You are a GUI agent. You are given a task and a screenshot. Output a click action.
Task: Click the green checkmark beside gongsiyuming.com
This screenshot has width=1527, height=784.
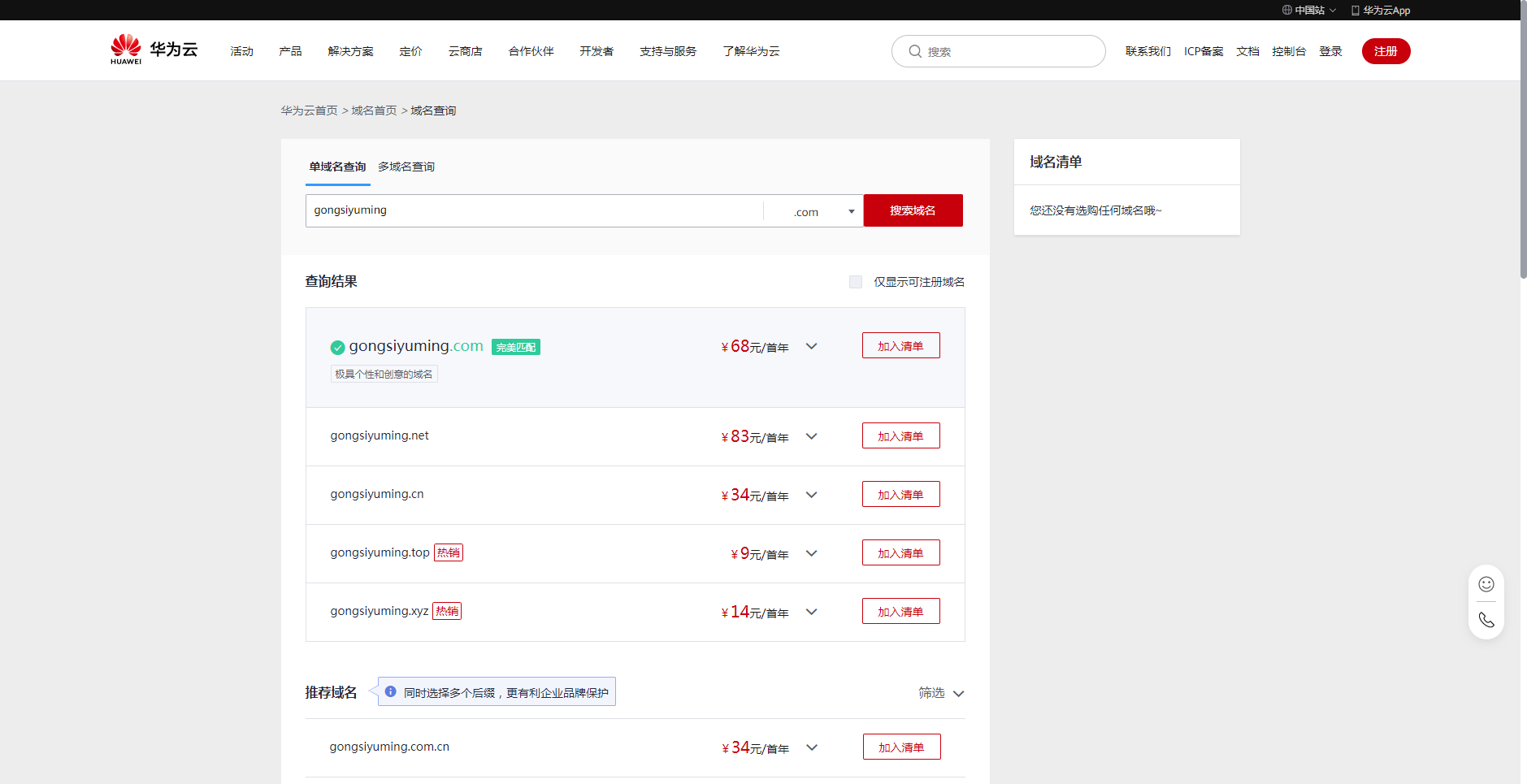[x=337, y=348]
